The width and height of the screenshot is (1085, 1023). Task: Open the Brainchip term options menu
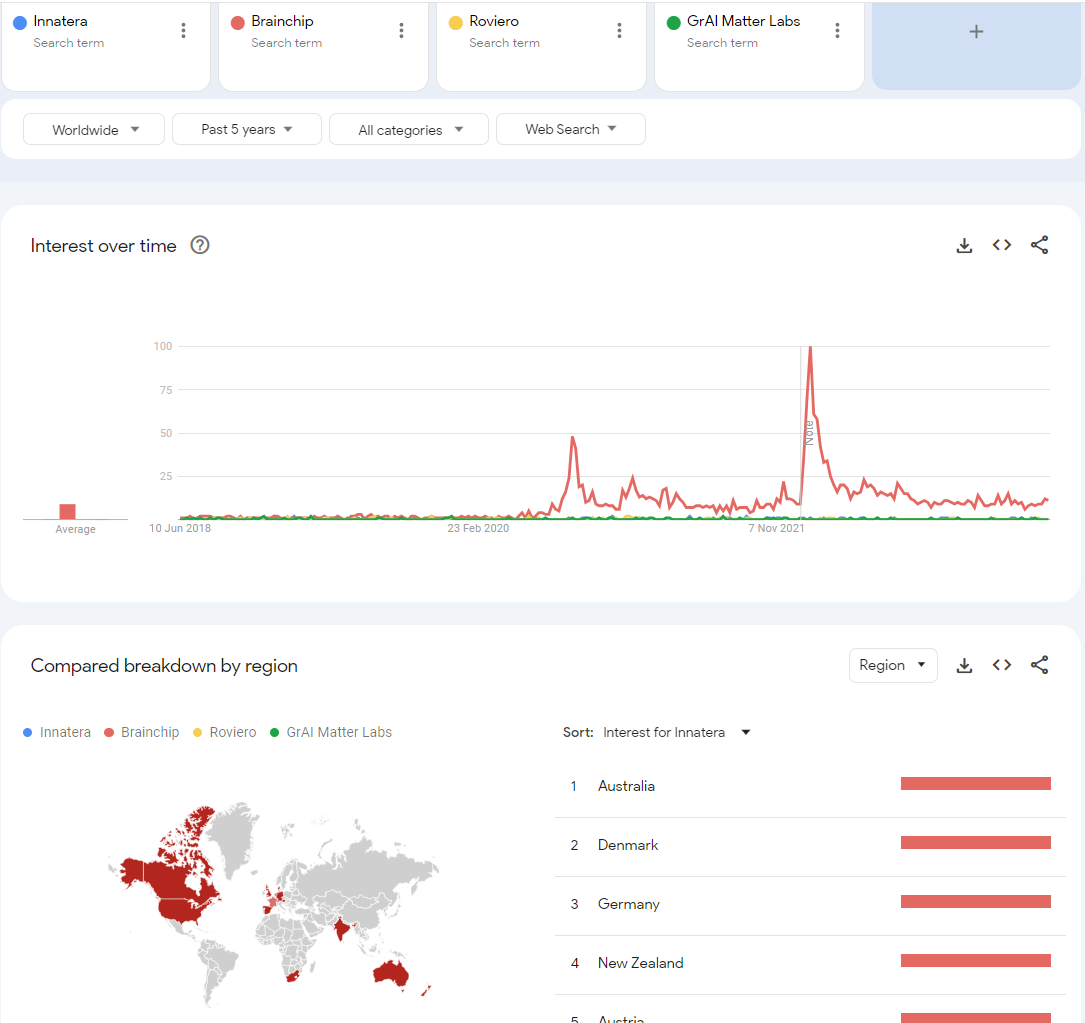click(x=401, y=30)
